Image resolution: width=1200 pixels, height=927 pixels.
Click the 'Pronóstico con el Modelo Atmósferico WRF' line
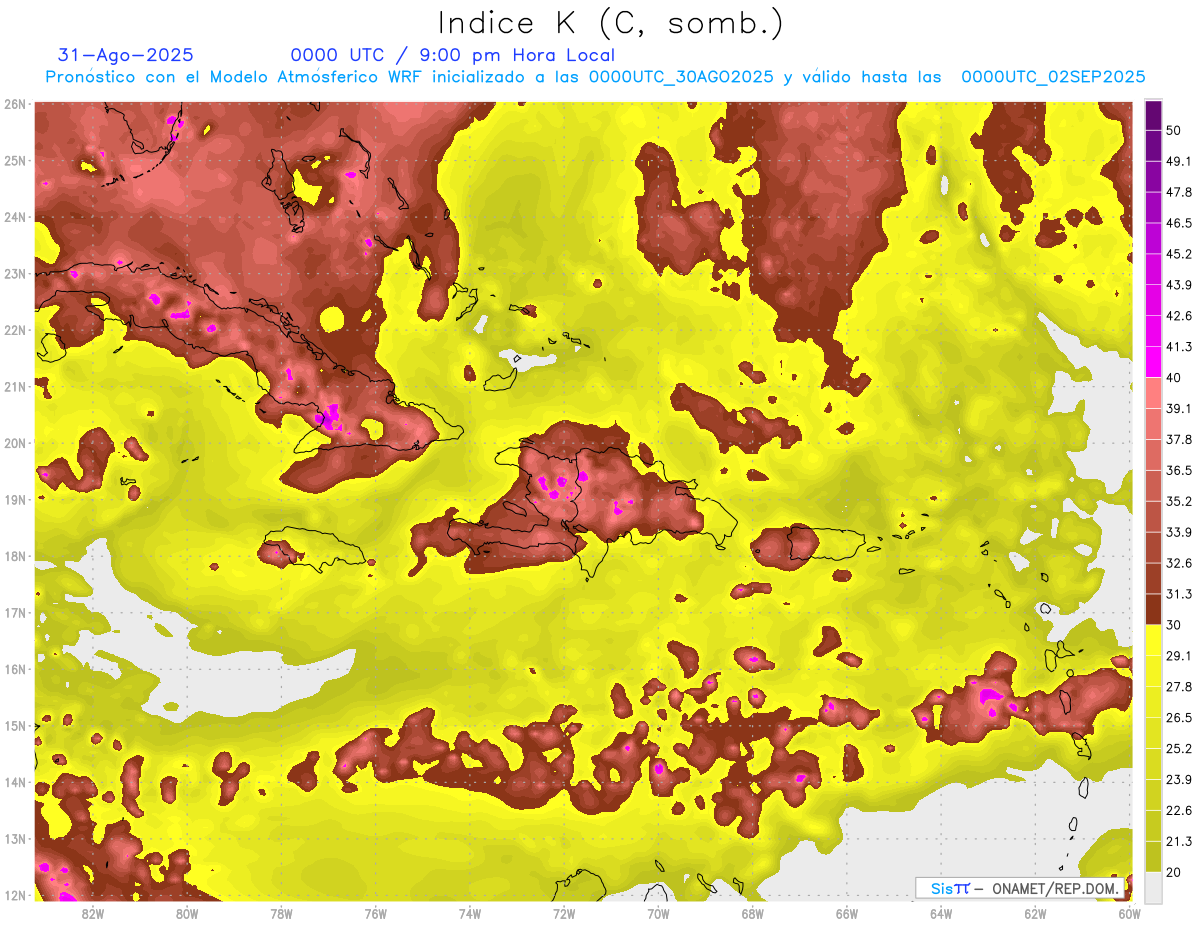pyautogui.click(x=595, y=77)
